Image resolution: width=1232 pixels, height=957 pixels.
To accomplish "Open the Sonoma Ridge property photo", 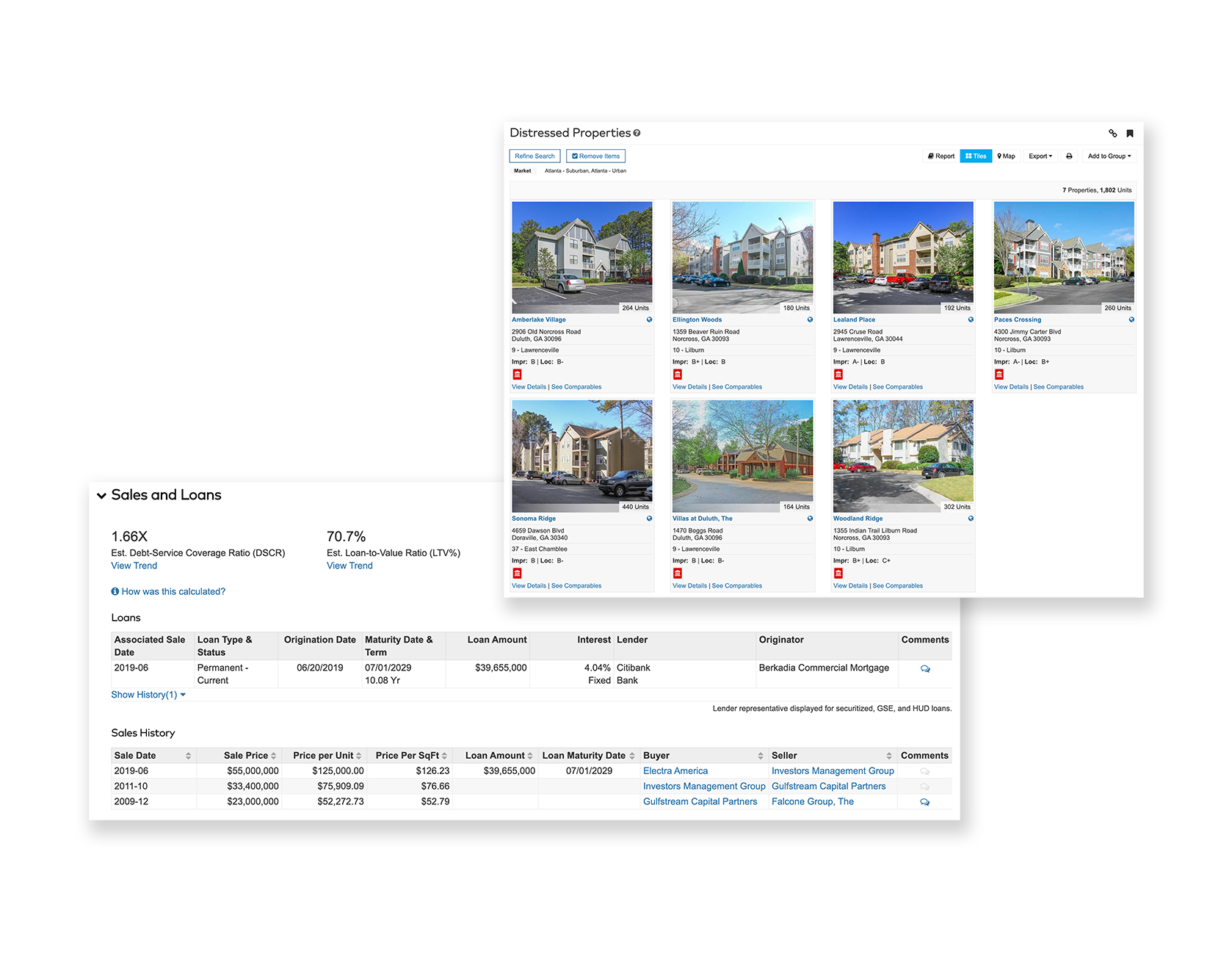I will click(581, 451).
